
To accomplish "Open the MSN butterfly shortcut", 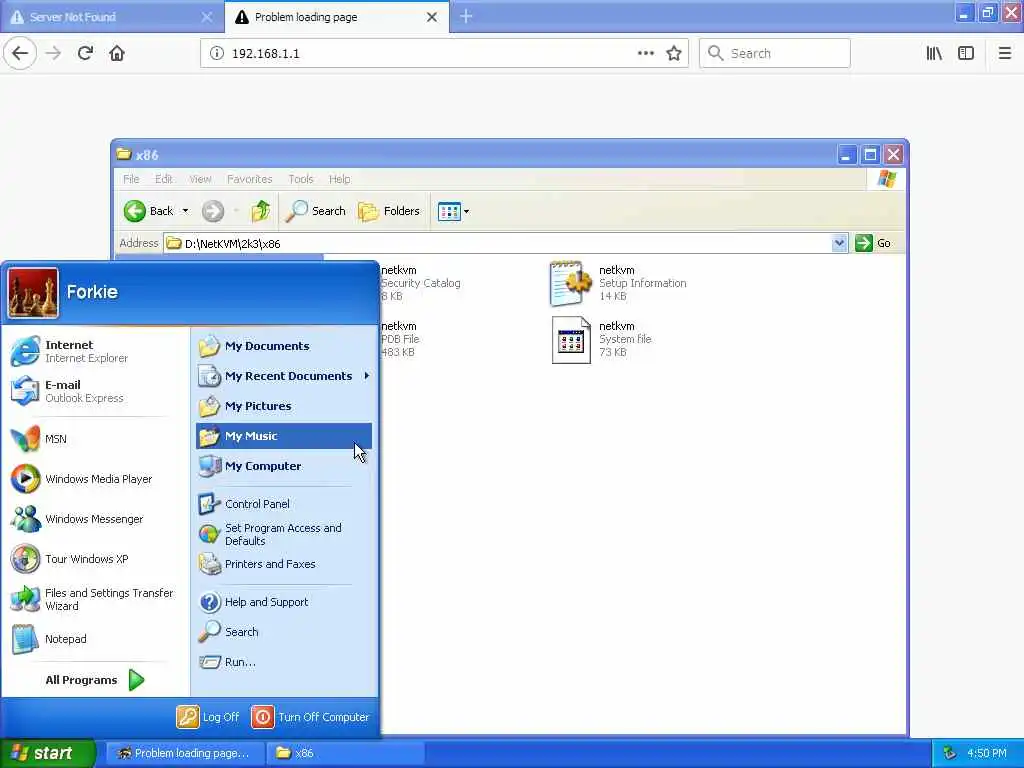I will 39,439.
